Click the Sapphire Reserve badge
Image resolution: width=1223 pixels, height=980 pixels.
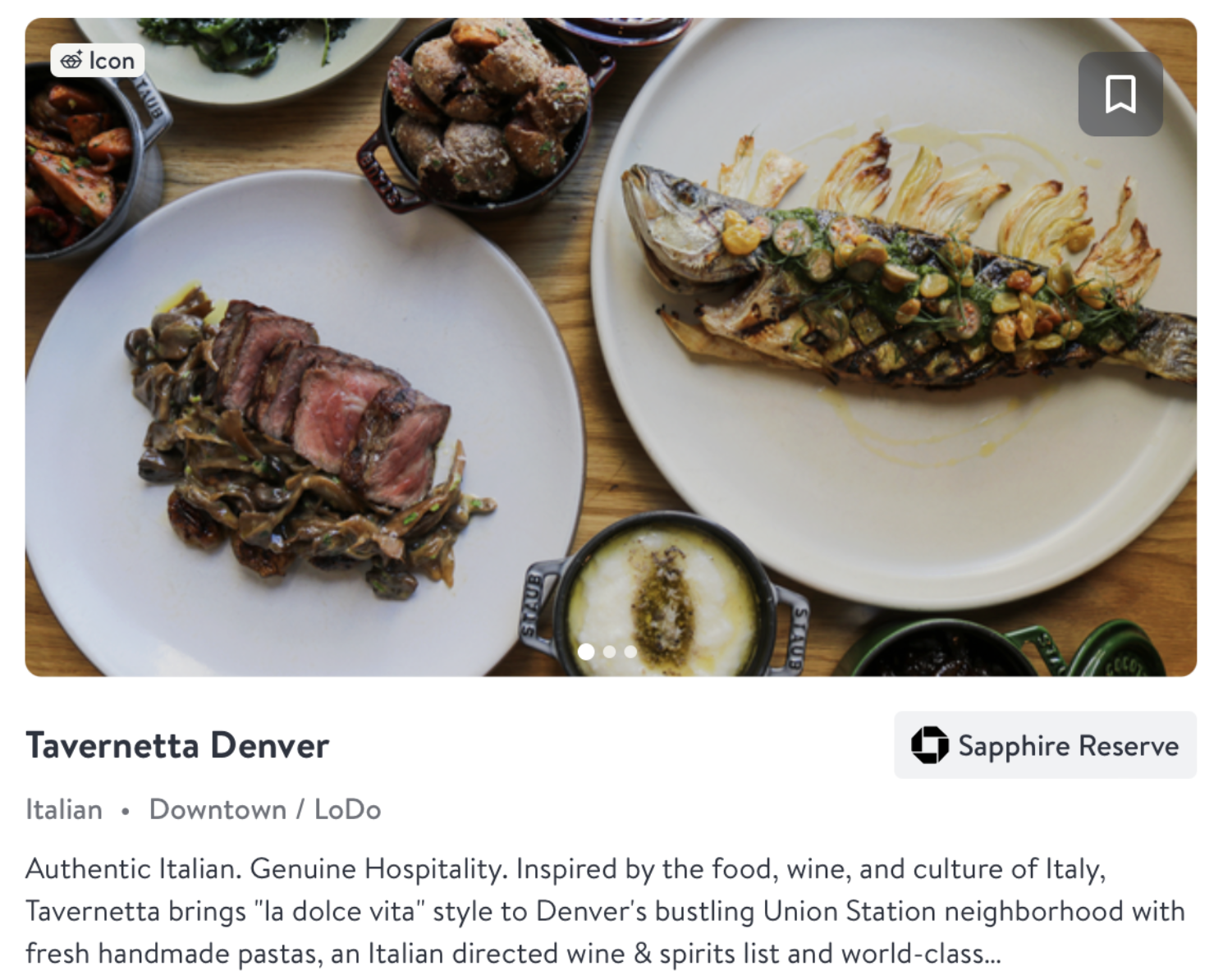(1045, 745)
